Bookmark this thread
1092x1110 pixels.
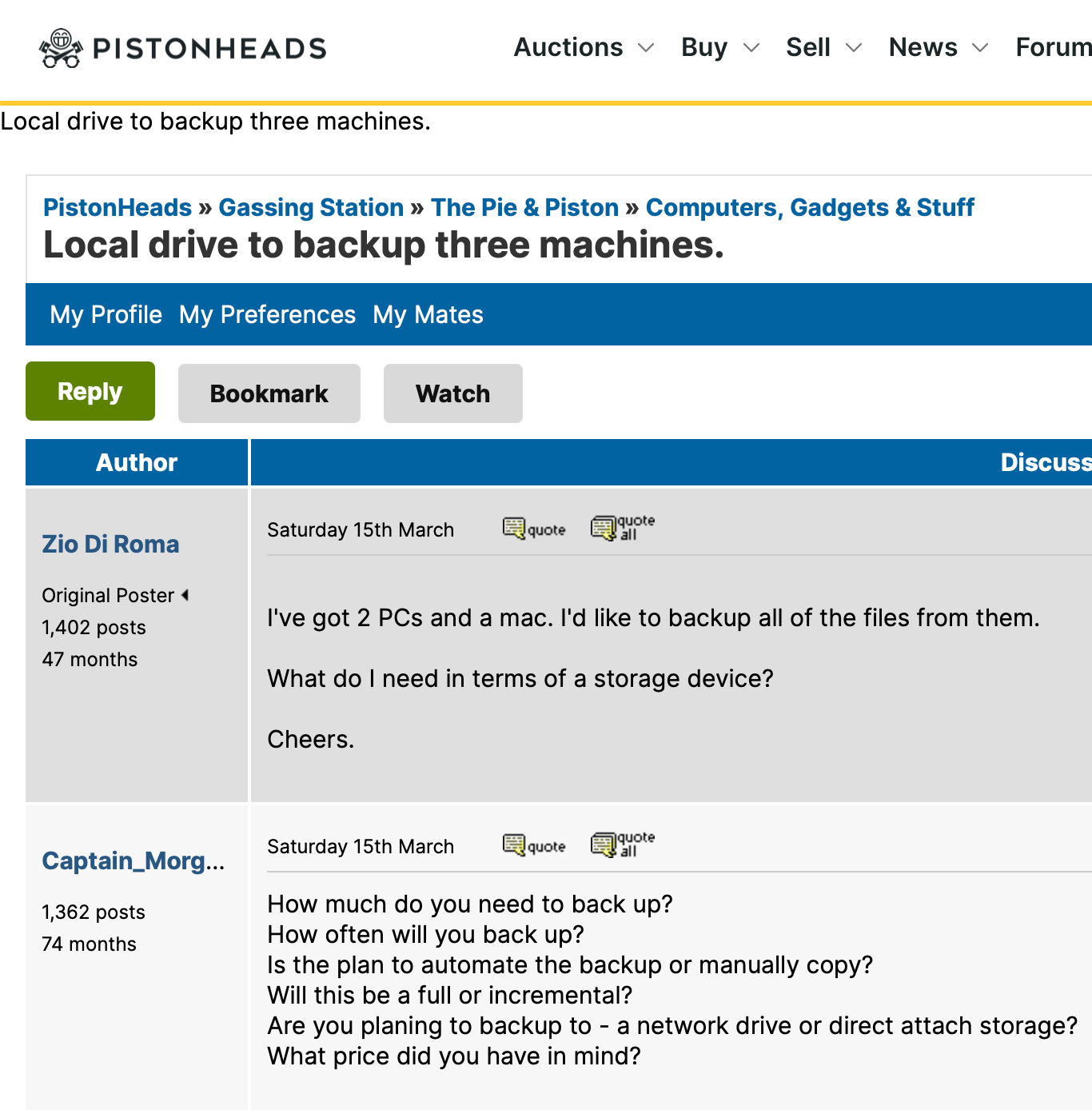point(269,393)
